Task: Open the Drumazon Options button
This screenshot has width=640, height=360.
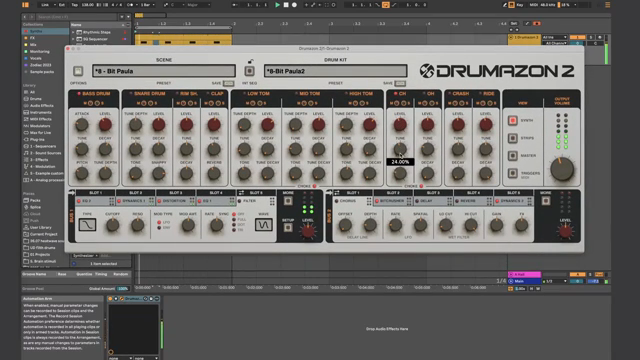Action: (x=78, y=71)
